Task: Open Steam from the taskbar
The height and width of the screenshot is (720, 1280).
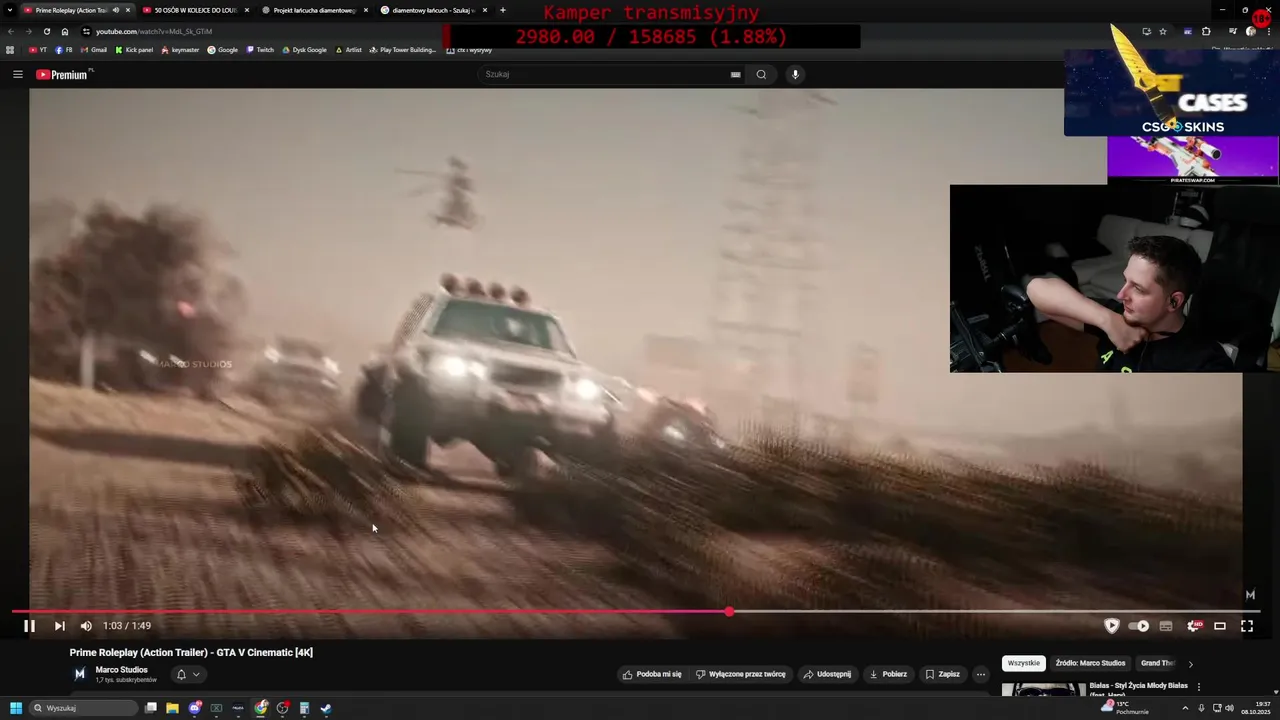Action: [x=326, y=708]
